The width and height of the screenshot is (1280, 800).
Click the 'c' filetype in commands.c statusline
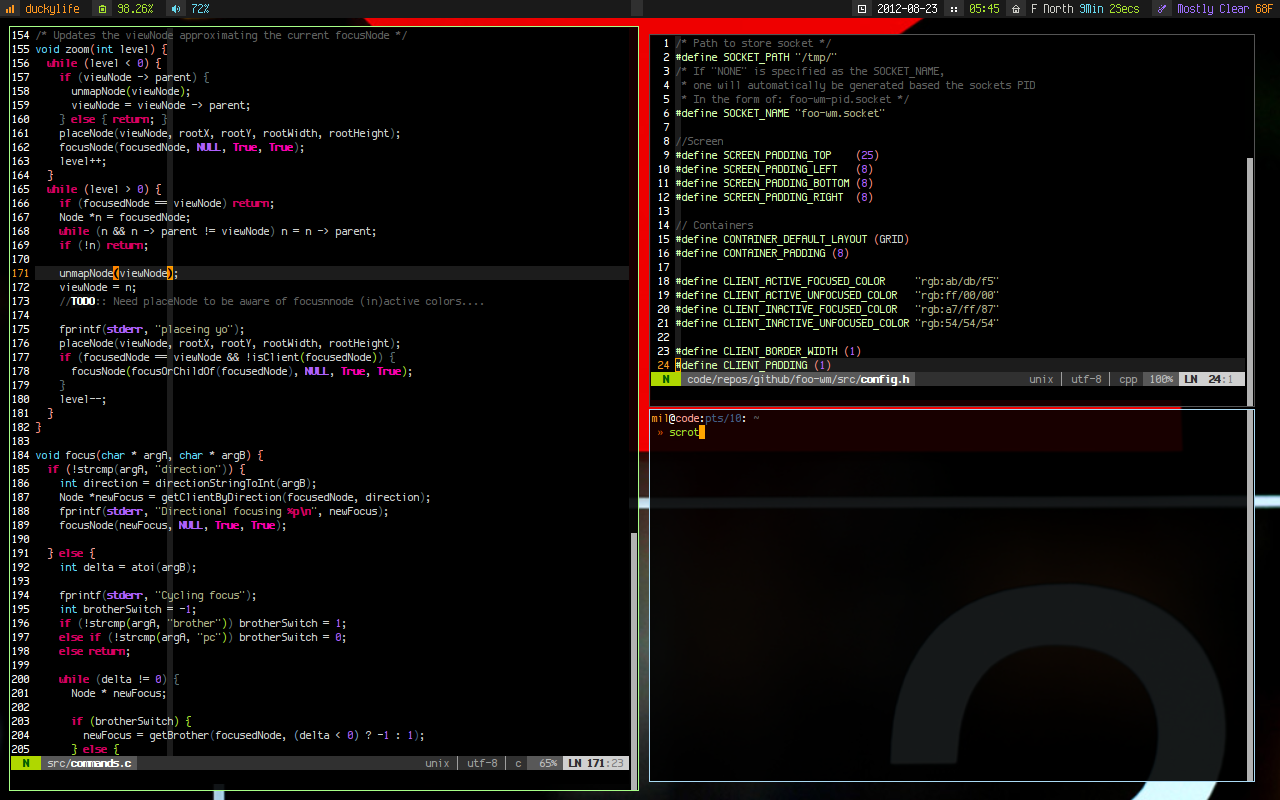click(x=518, y=763)
